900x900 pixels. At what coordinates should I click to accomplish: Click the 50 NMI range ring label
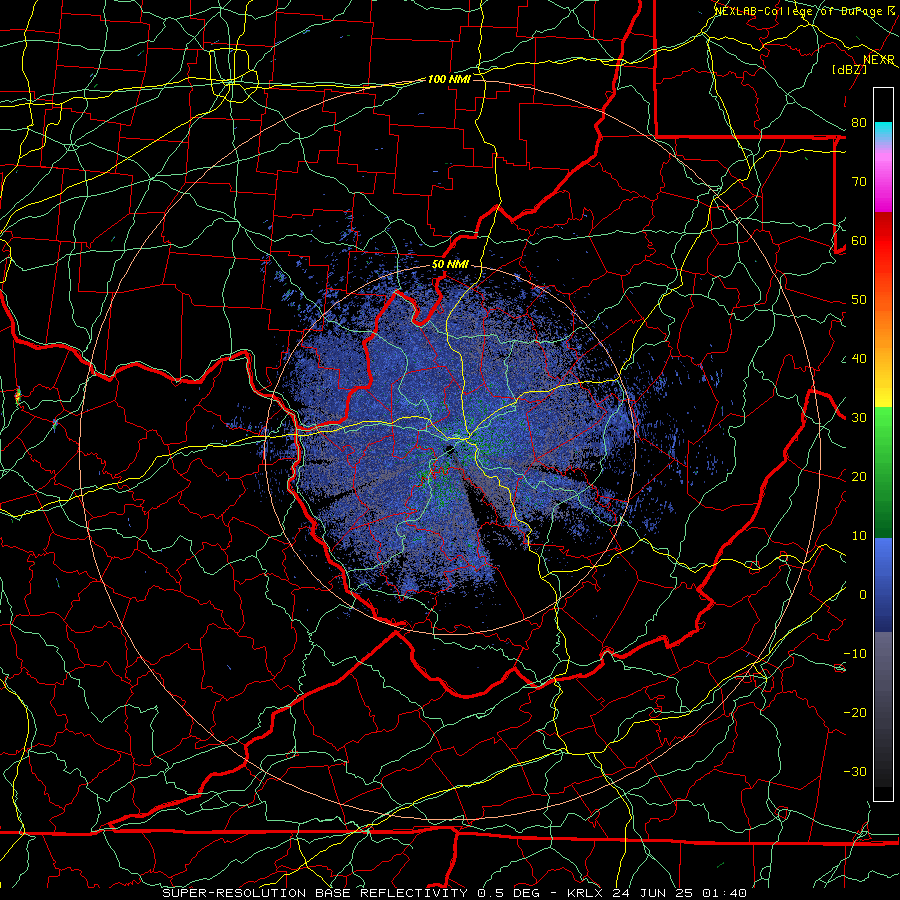(450, 265)
